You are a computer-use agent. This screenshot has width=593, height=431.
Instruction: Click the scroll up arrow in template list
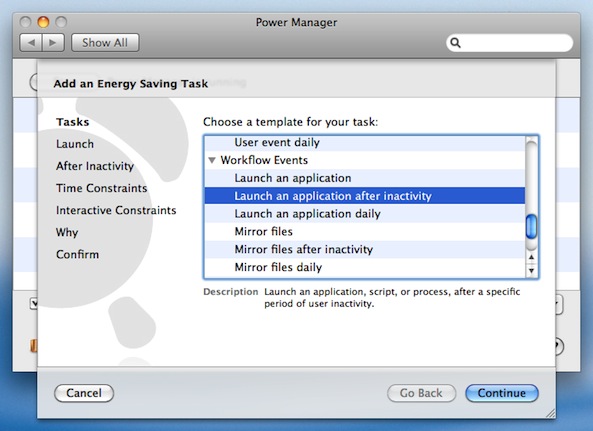tap(531, 257)
